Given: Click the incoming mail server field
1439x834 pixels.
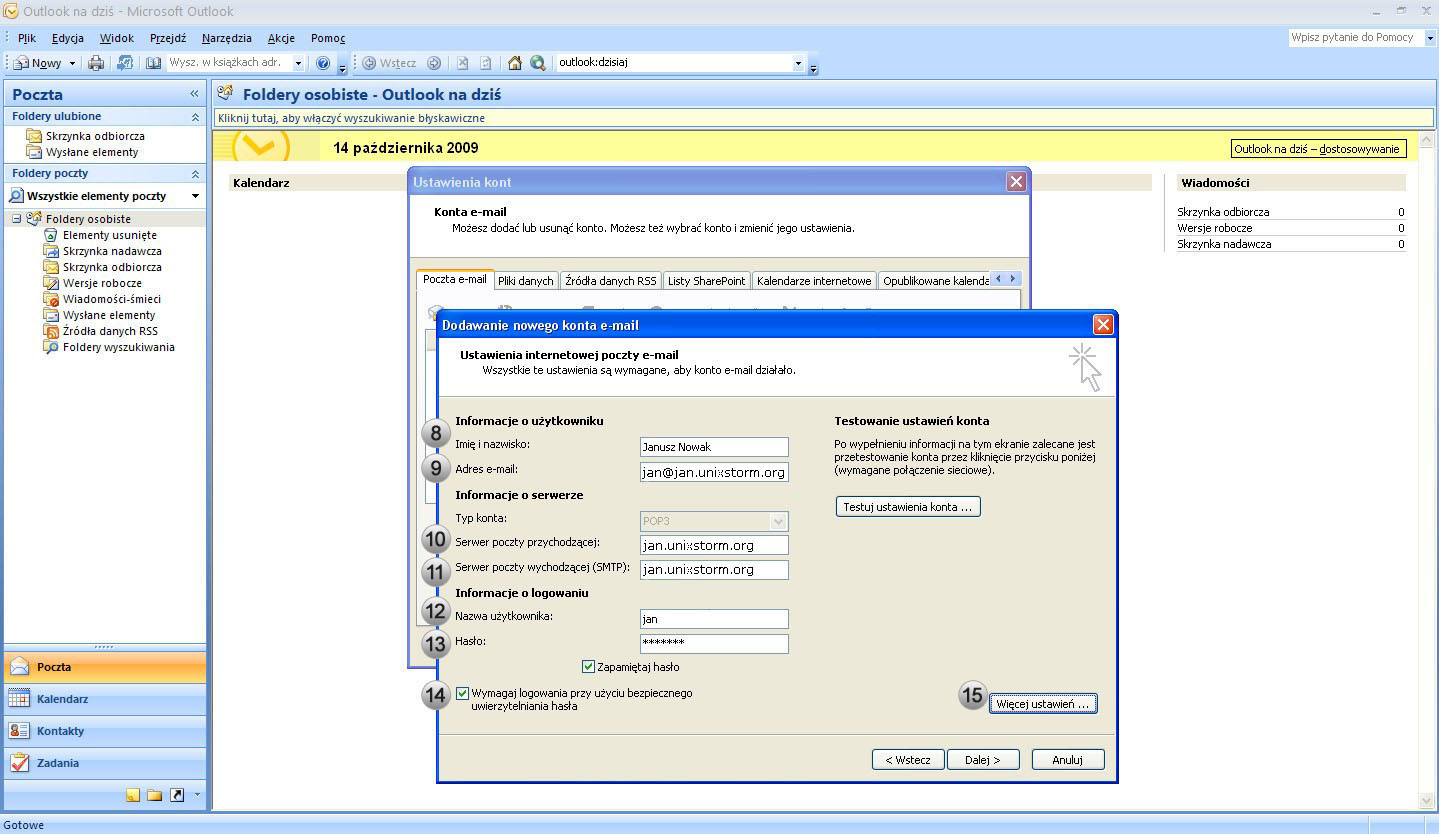Looking at the screenshot, I should coord(714,545).
